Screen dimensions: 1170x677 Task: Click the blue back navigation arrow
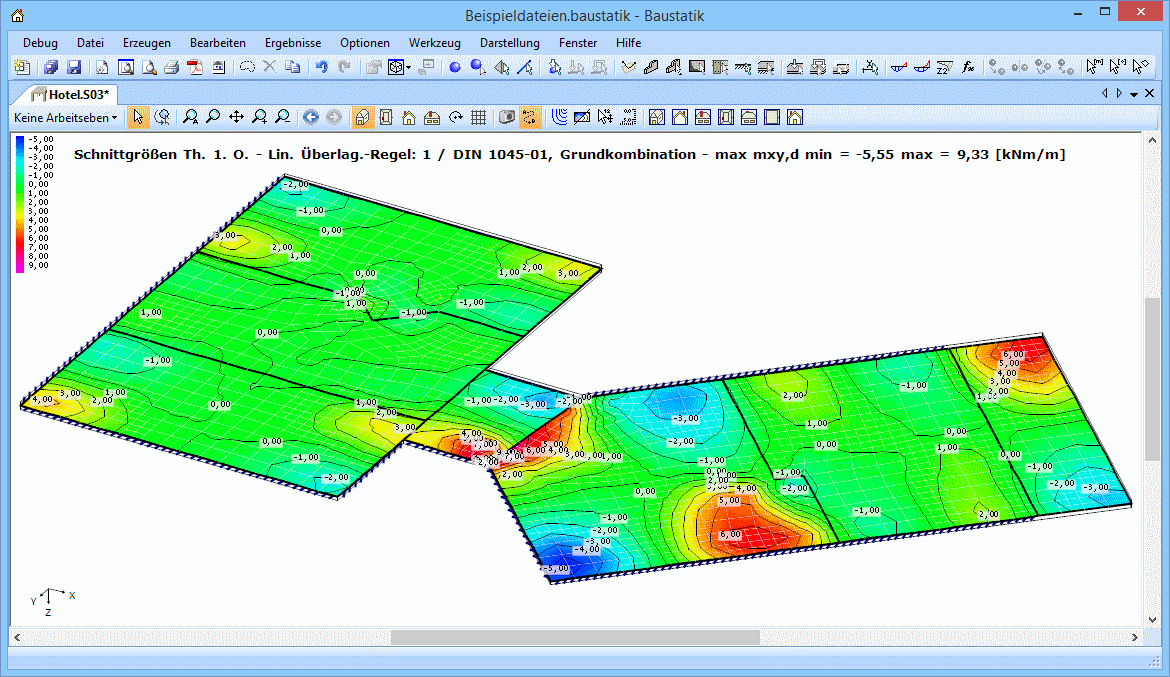[311, 117]
